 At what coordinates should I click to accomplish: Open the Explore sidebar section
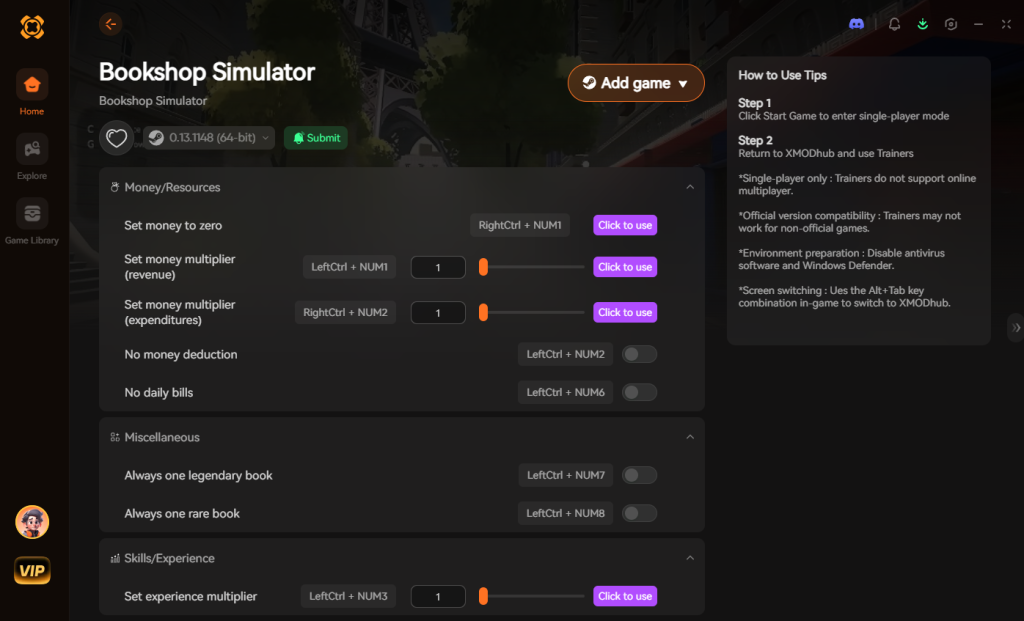32,157
